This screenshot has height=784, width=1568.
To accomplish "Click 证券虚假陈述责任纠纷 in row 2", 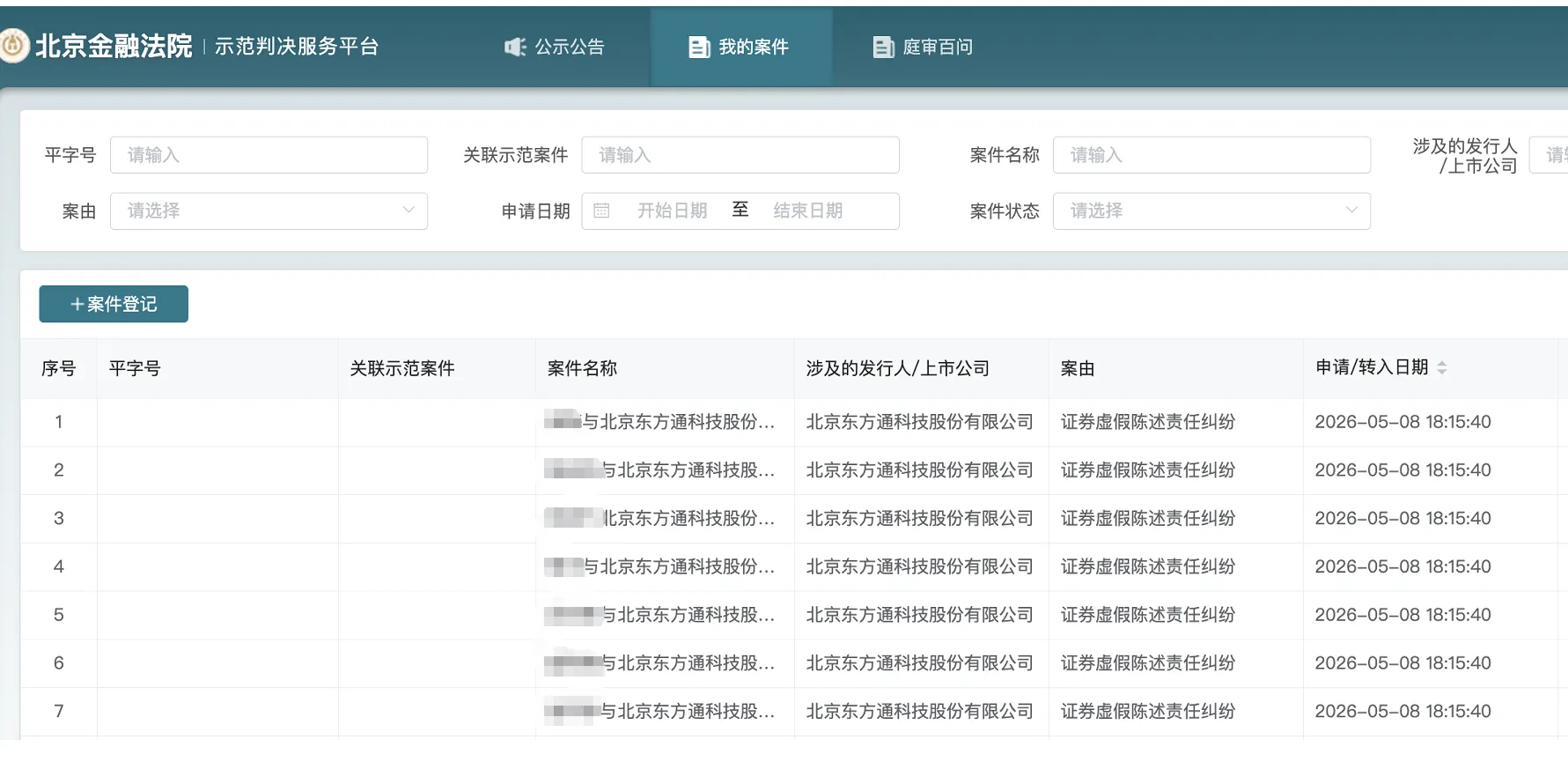I will click(x=1148, y=470).
